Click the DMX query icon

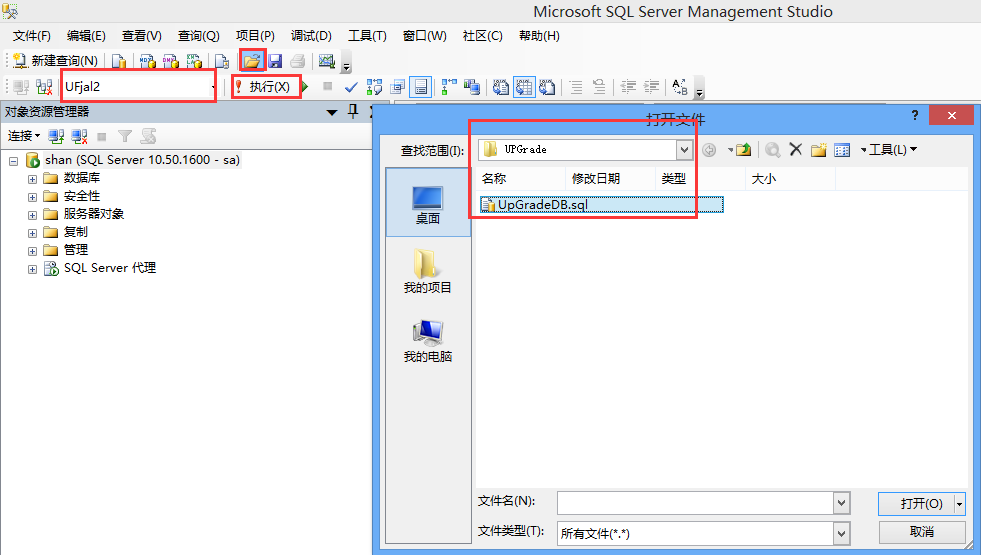[x=171, y=61]
